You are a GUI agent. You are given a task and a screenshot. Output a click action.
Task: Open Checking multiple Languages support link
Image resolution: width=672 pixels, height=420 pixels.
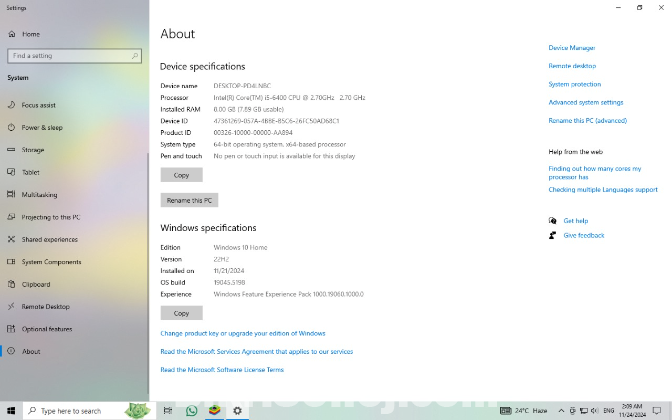603,189
